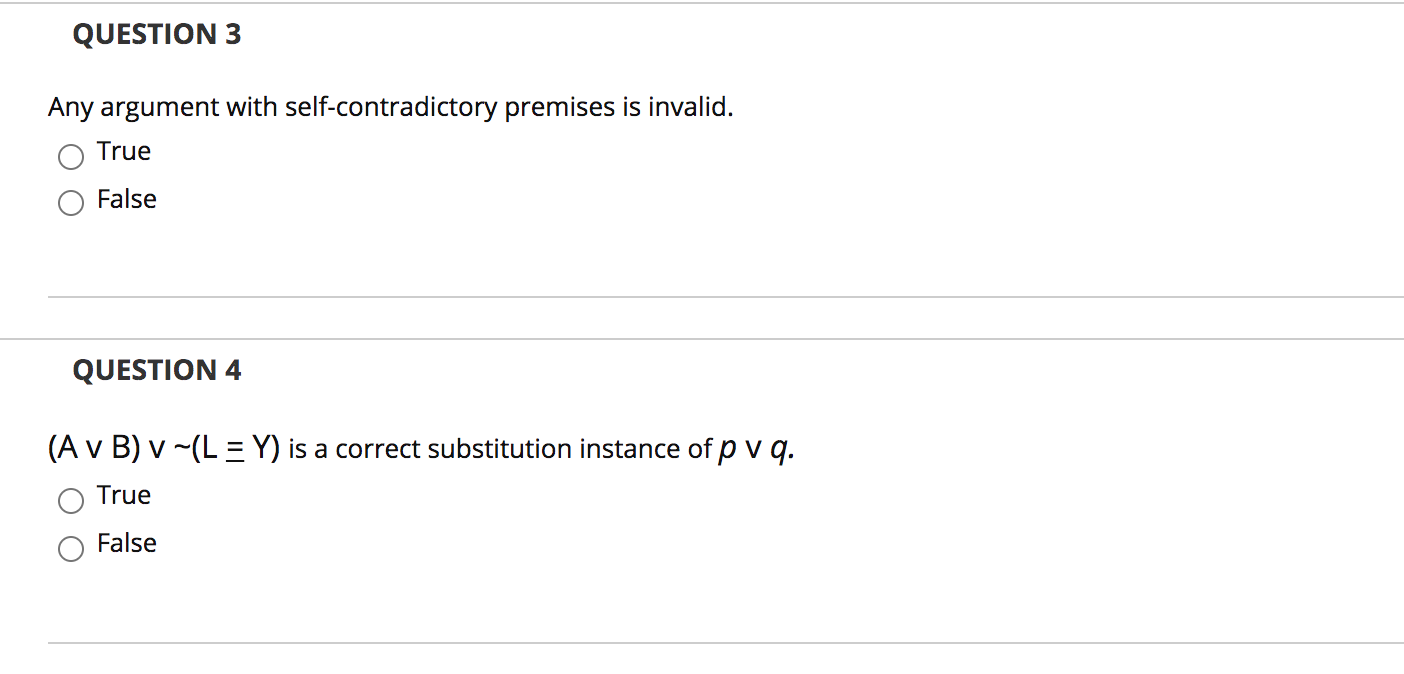Click the True label under Question 3
The width and height of the screenshot is (1404, 674).
[123, 151]
